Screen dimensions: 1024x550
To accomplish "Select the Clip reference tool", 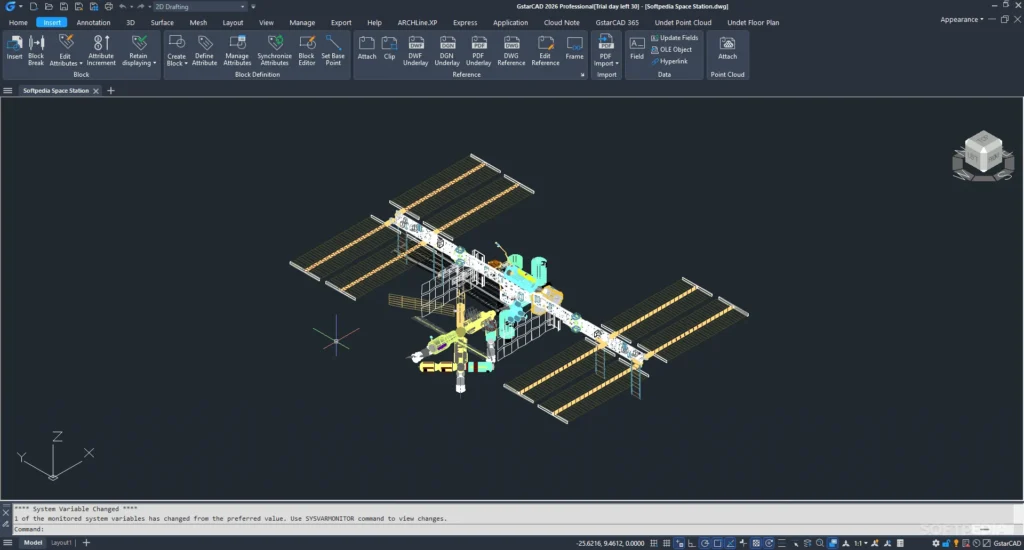I will tap(389, 49).
